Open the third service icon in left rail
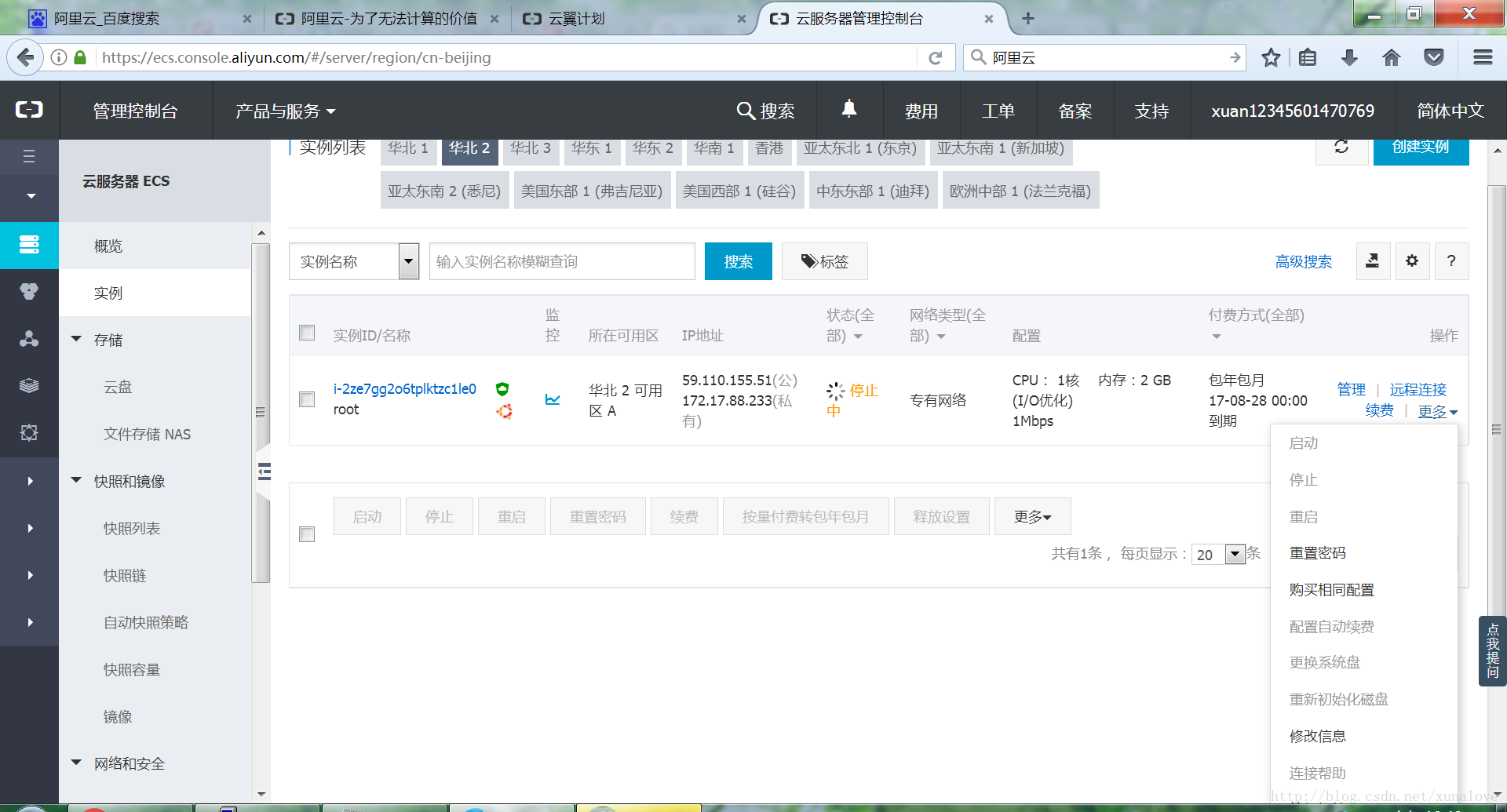This screenshot has width=1507, height=812. pyautogui.click(x=29, y=339)
